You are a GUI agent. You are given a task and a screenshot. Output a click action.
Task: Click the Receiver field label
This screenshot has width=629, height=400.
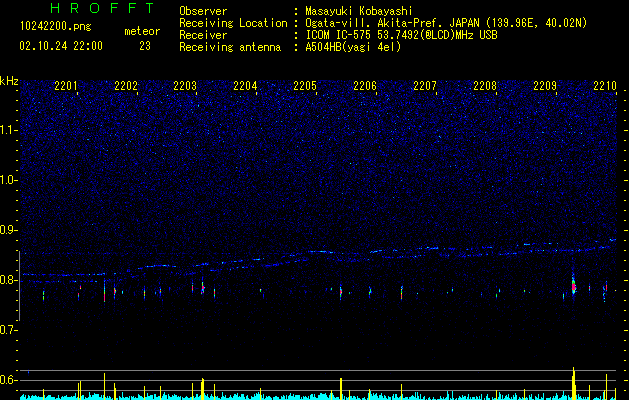point(203,35)
